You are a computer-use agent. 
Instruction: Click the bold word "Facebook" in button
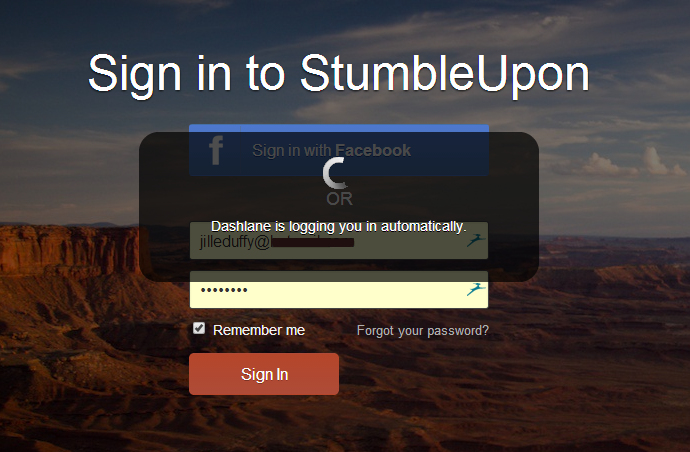373,151
